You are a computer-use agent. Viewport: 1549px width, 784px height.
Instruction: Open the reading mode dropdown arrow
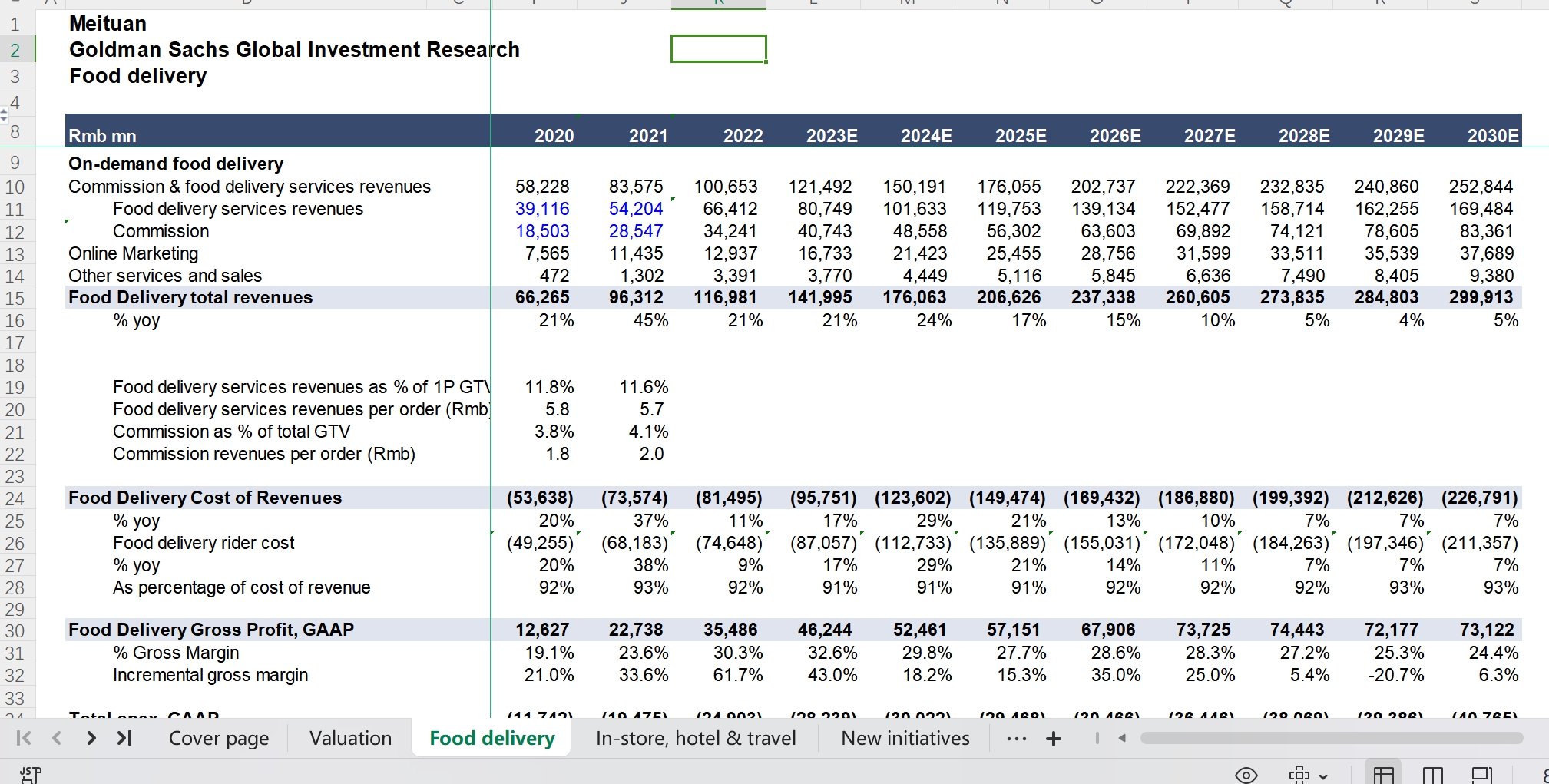1322,776
